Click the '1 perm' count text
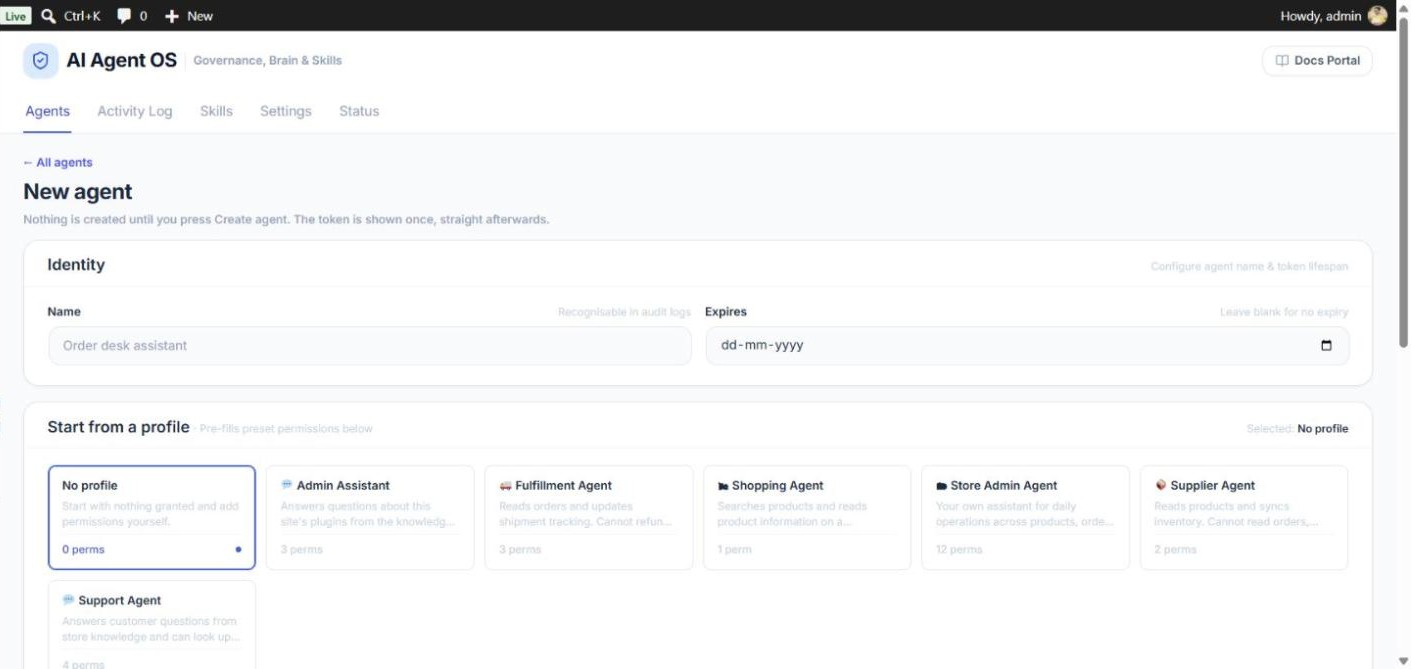Image resolution: width=1411 pixels, height=669 pixels. point(735,549)
